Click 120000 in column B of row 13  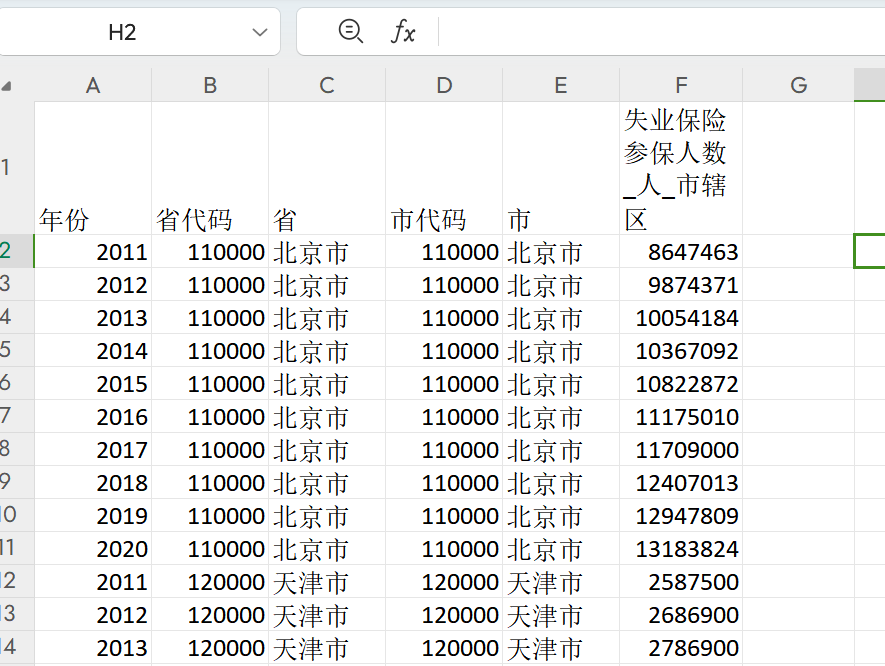pos(210,615)
